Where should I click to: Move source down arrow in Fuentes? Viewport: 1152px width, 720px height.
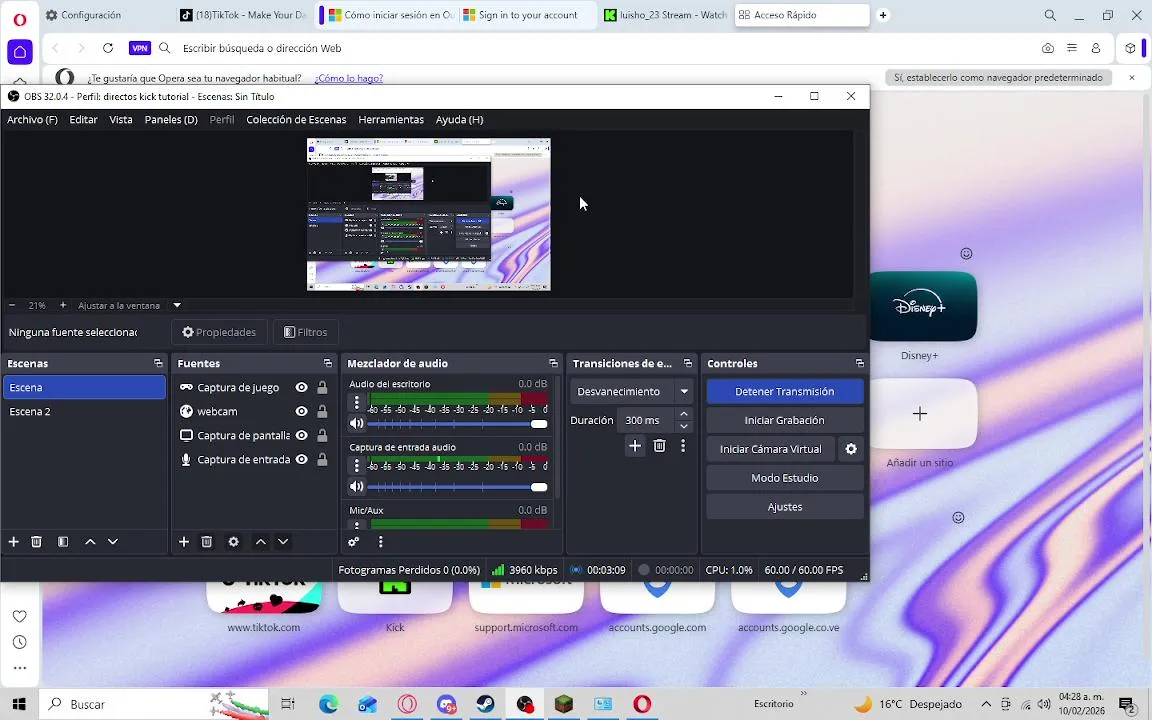point(283,541)
